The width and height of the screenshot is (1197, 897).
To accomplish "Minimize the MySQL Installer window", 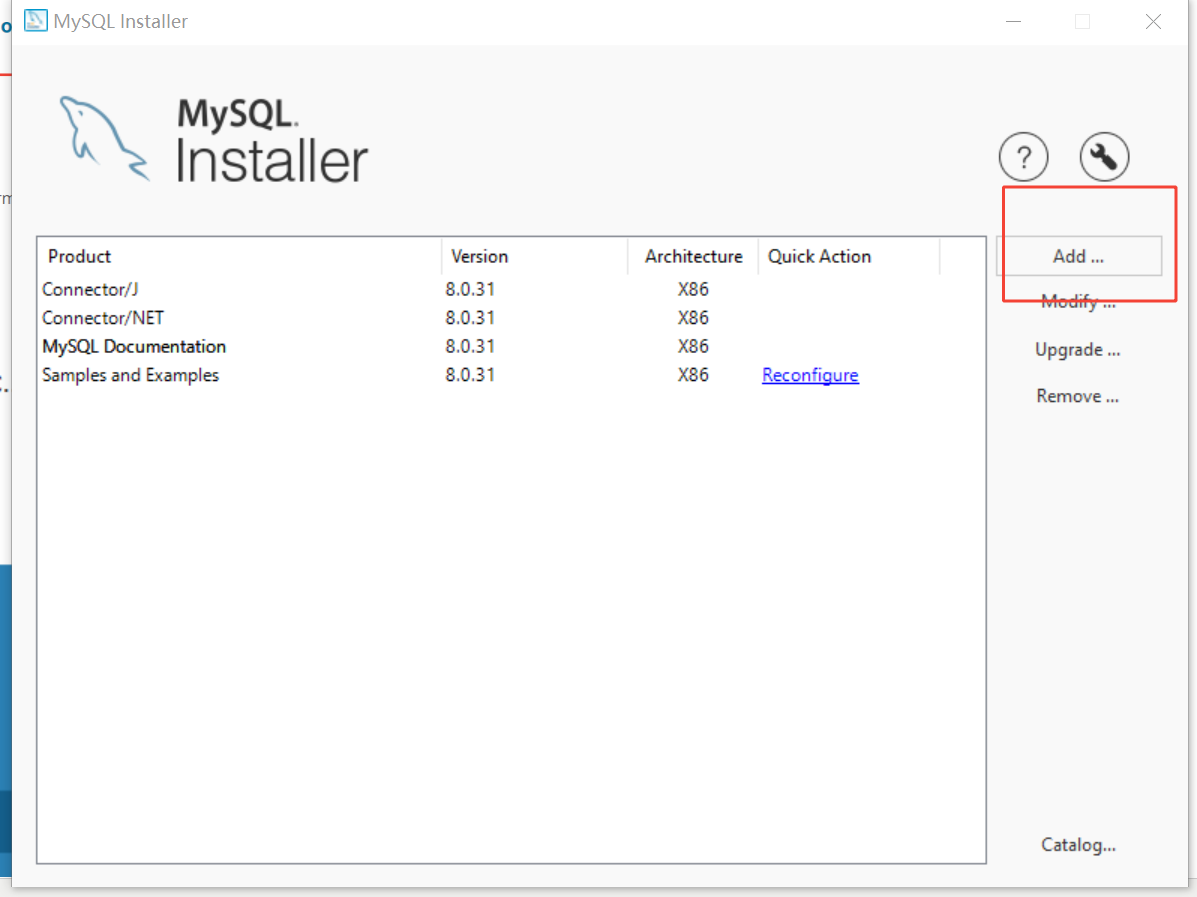I will [x=1013, y=21].
